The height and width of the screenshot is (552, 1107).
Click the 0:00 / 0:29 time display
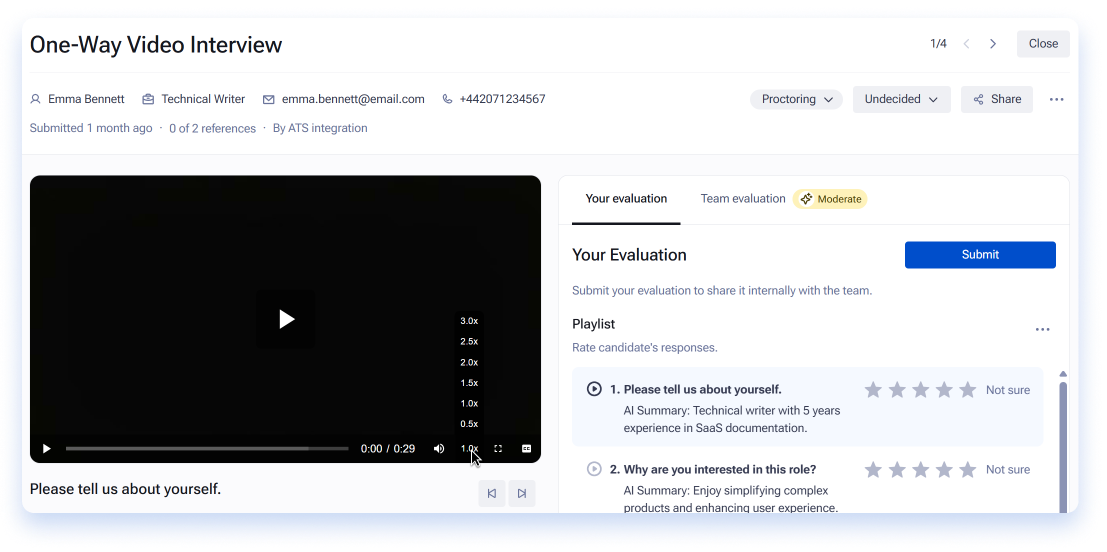click(388, 448)
